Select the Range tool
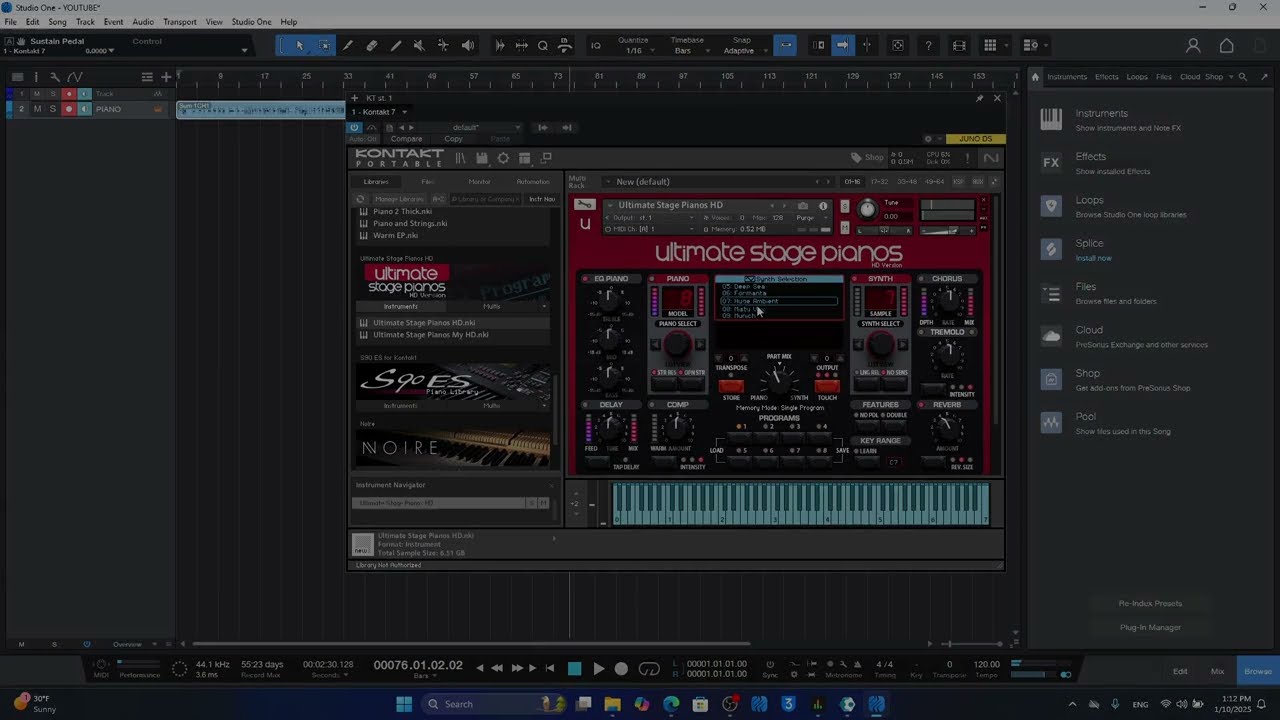 coord(324,46)
